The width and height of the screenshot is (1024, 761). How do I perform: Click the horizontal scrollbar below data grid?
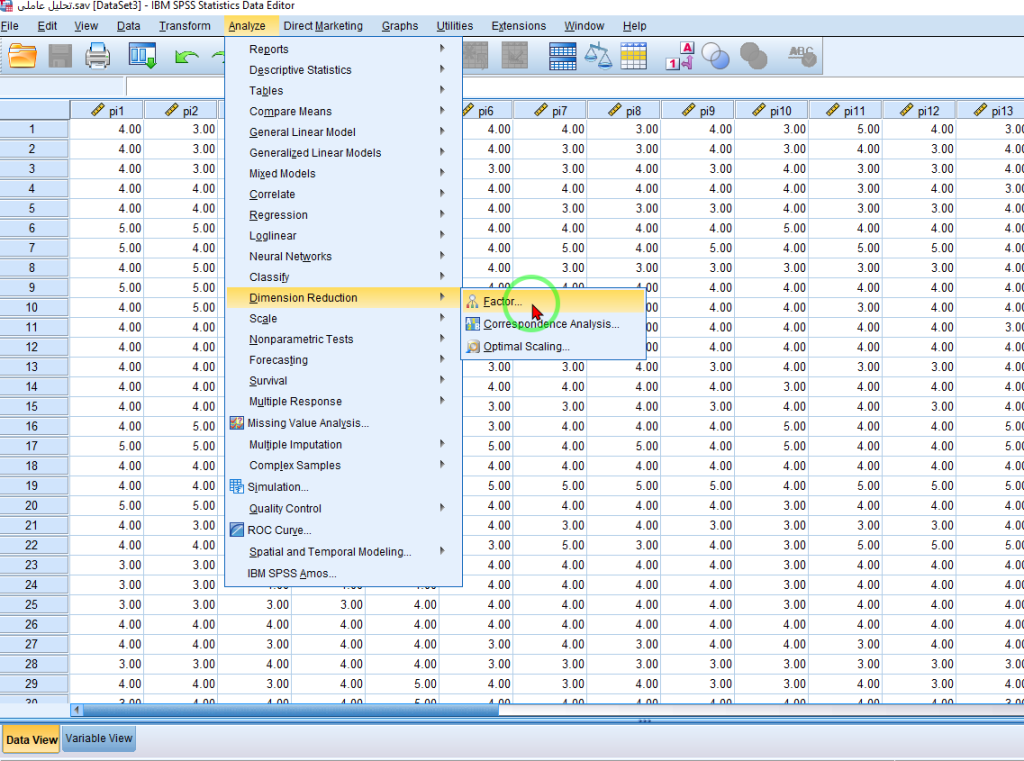(x=290, y=710)
